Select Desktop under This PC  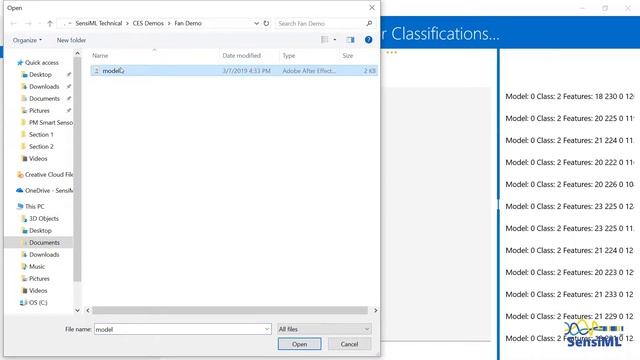(x=40, y=231)
